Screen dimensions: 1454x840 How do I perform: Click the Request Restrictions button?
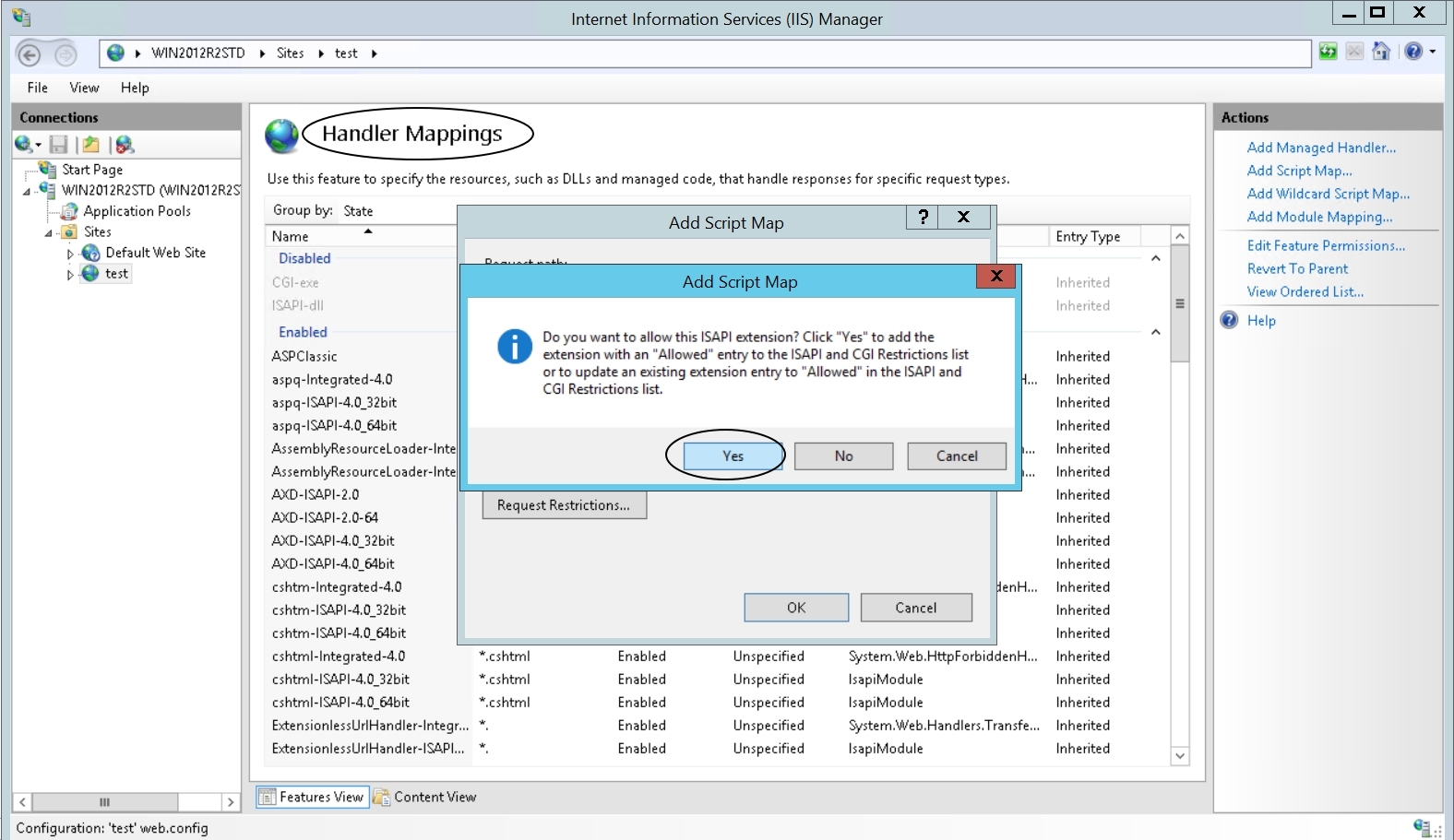pos(564,505)
